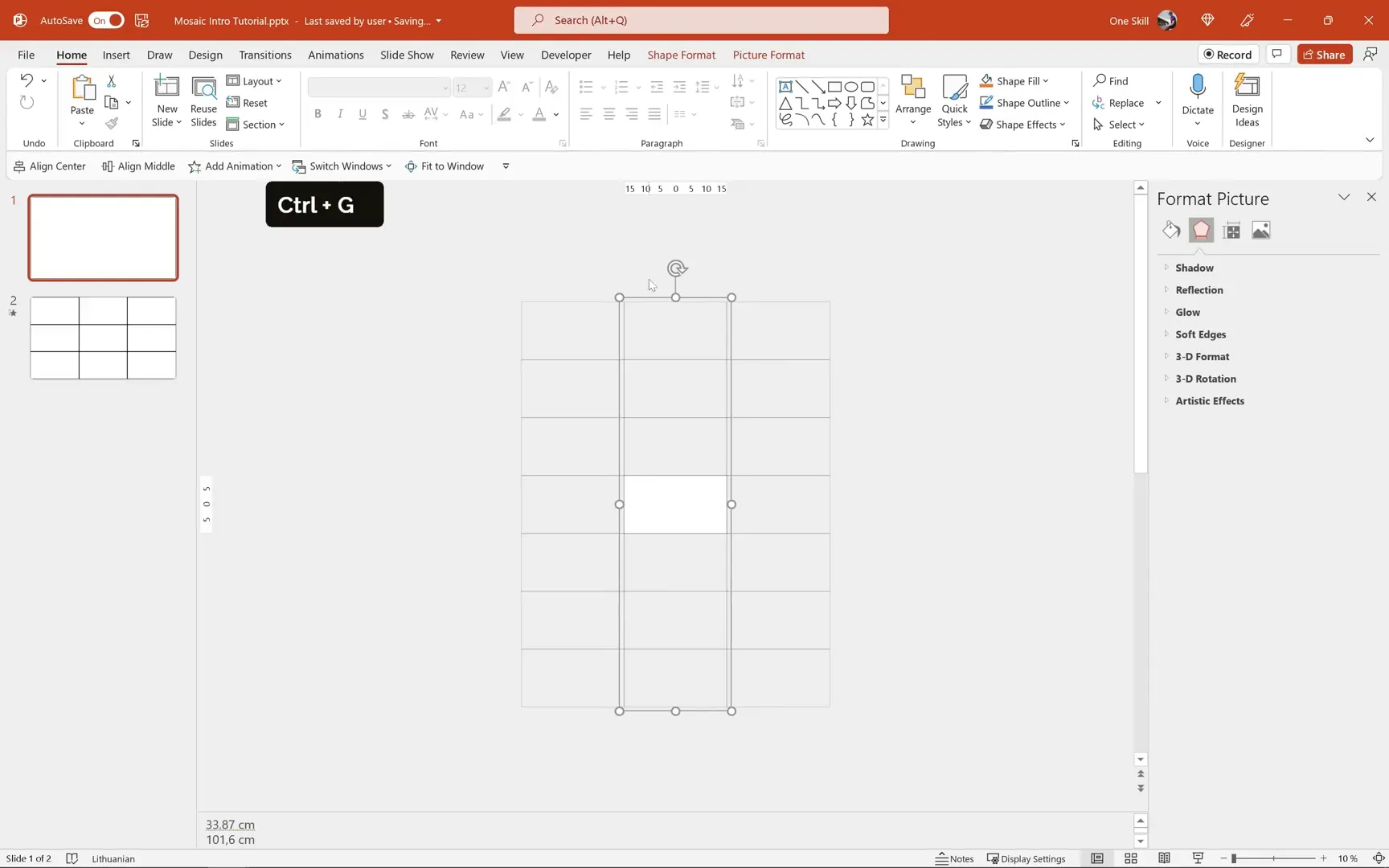Open Reuse Slides pane
This screenshot has height=868, width=1389.
tap(203, 101)
